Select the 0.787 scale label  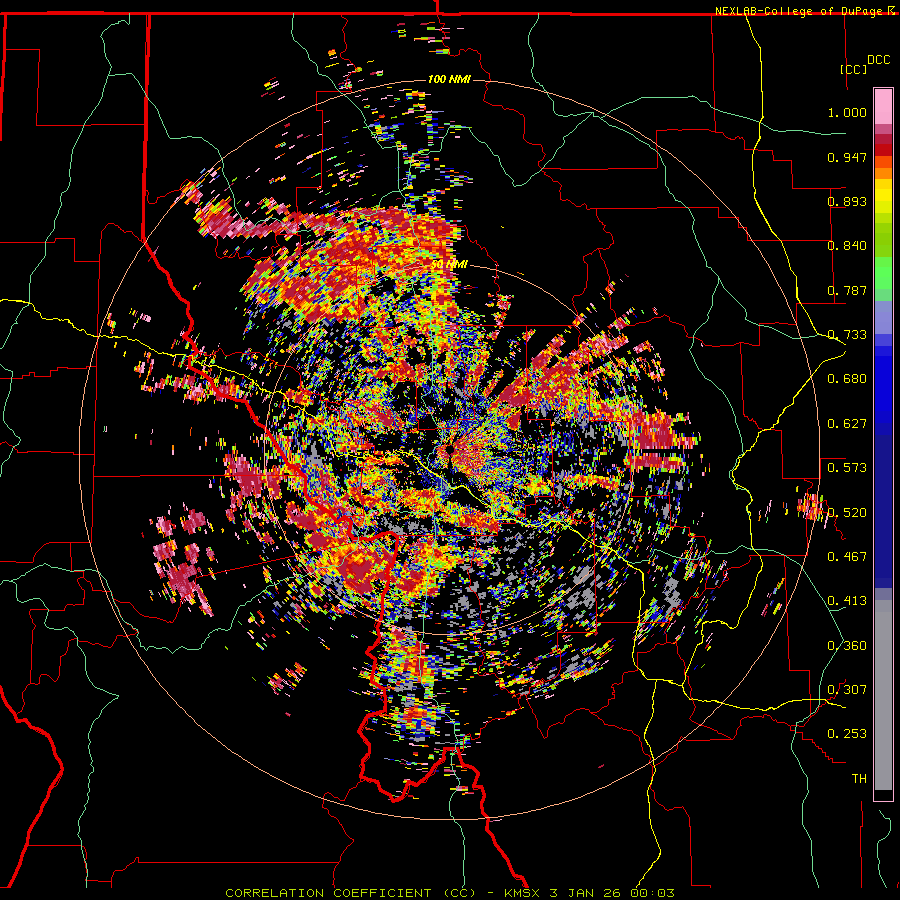847,290
